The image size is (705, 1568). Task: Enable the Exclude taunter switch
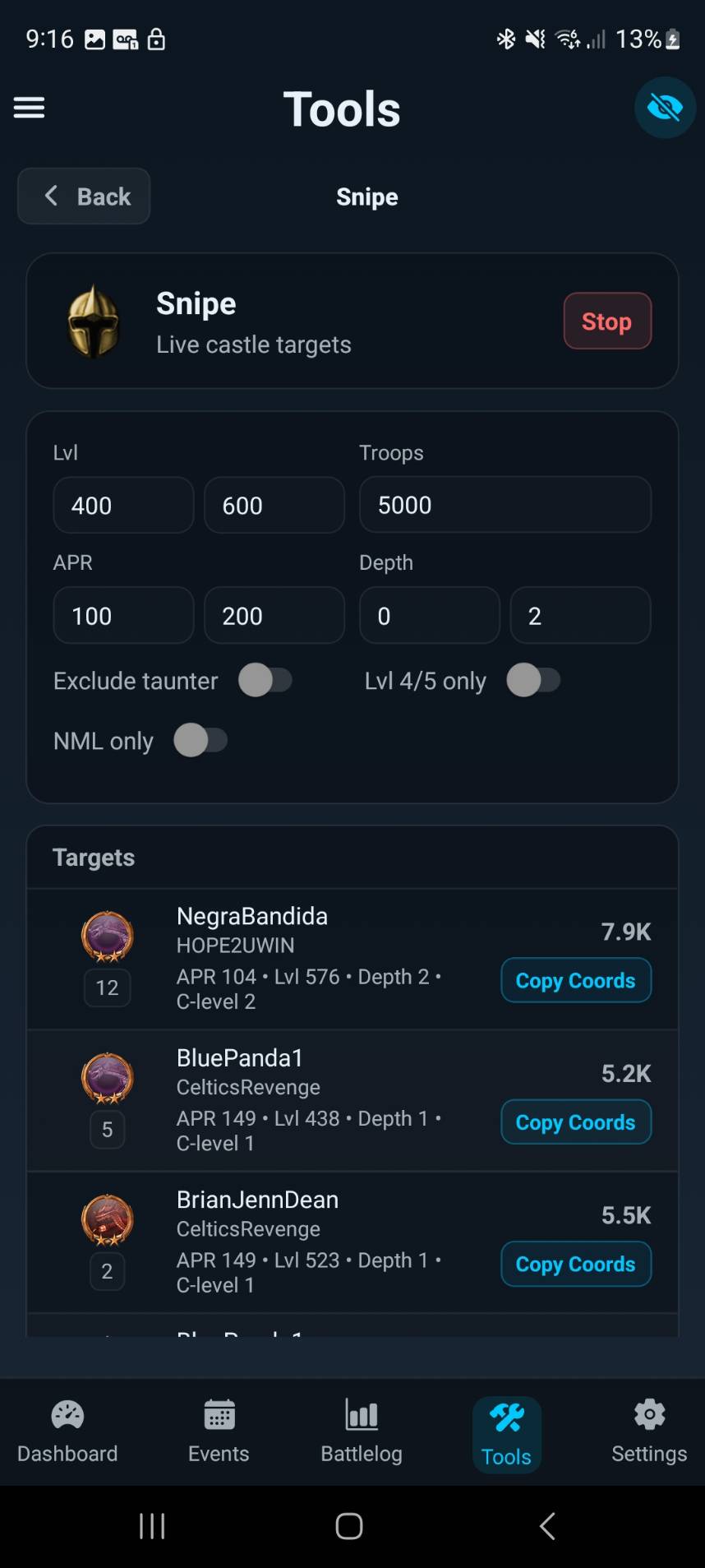[x=265, y=681]
